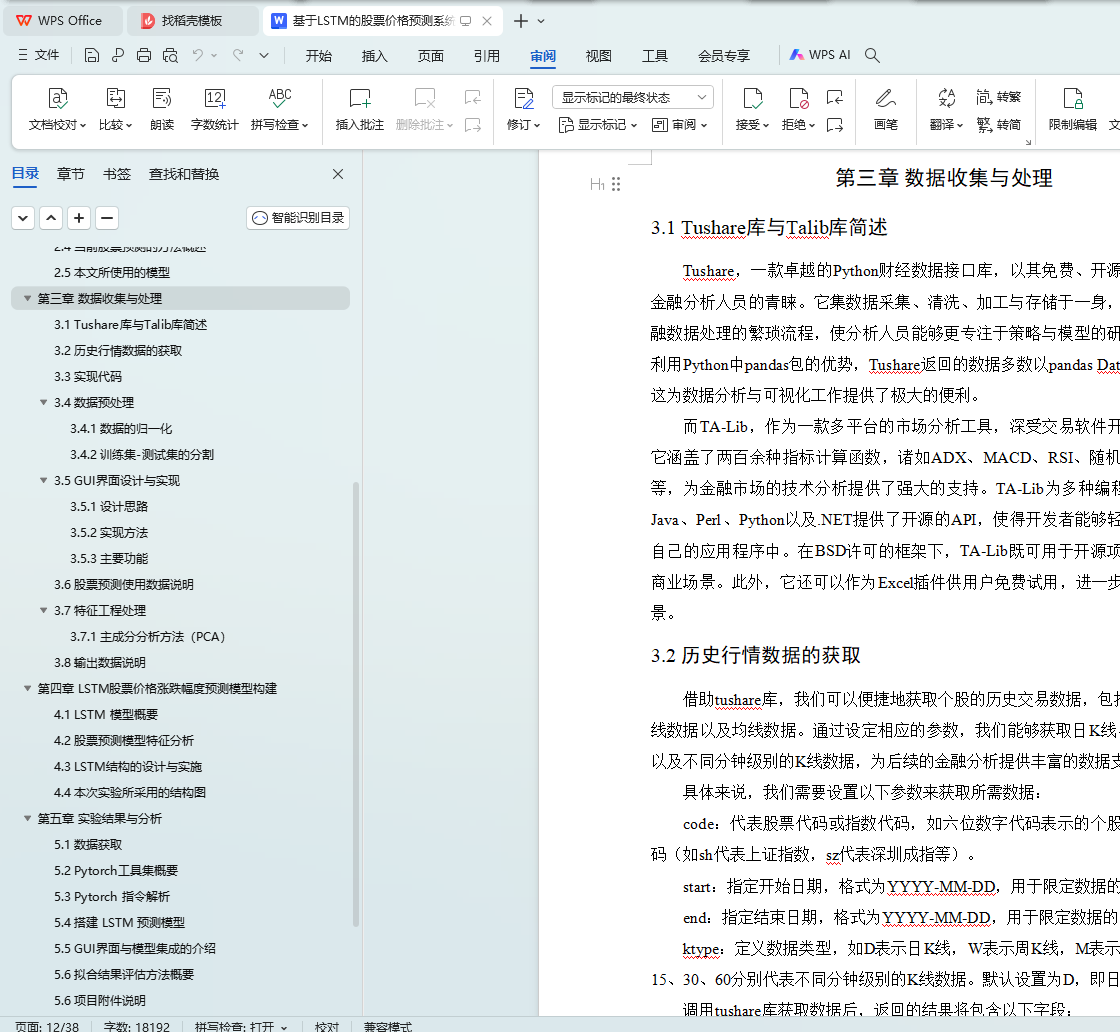Open quick access toolbar more arrow
The width and height of the screenshot is (1120, 1032).
point(264,55)
